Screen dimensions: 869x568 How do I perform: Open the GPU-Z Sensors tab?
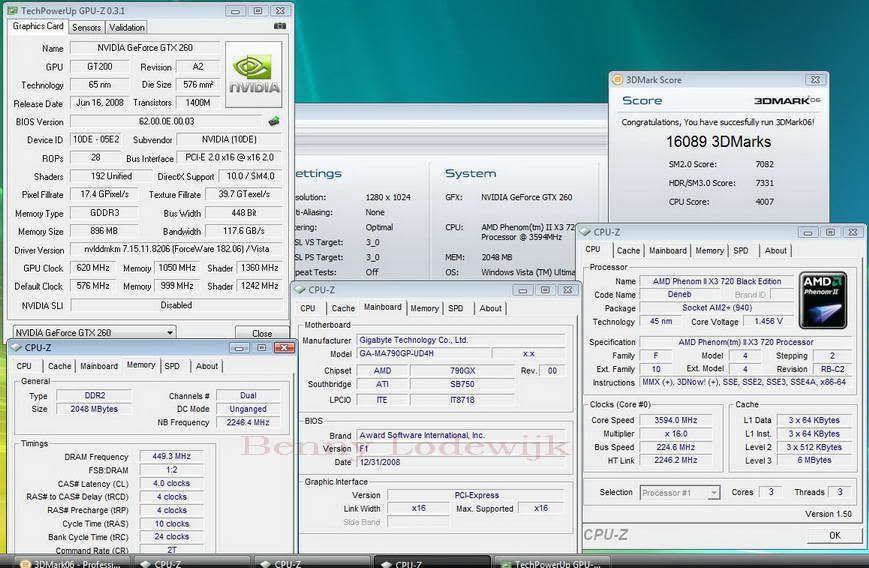86,27
